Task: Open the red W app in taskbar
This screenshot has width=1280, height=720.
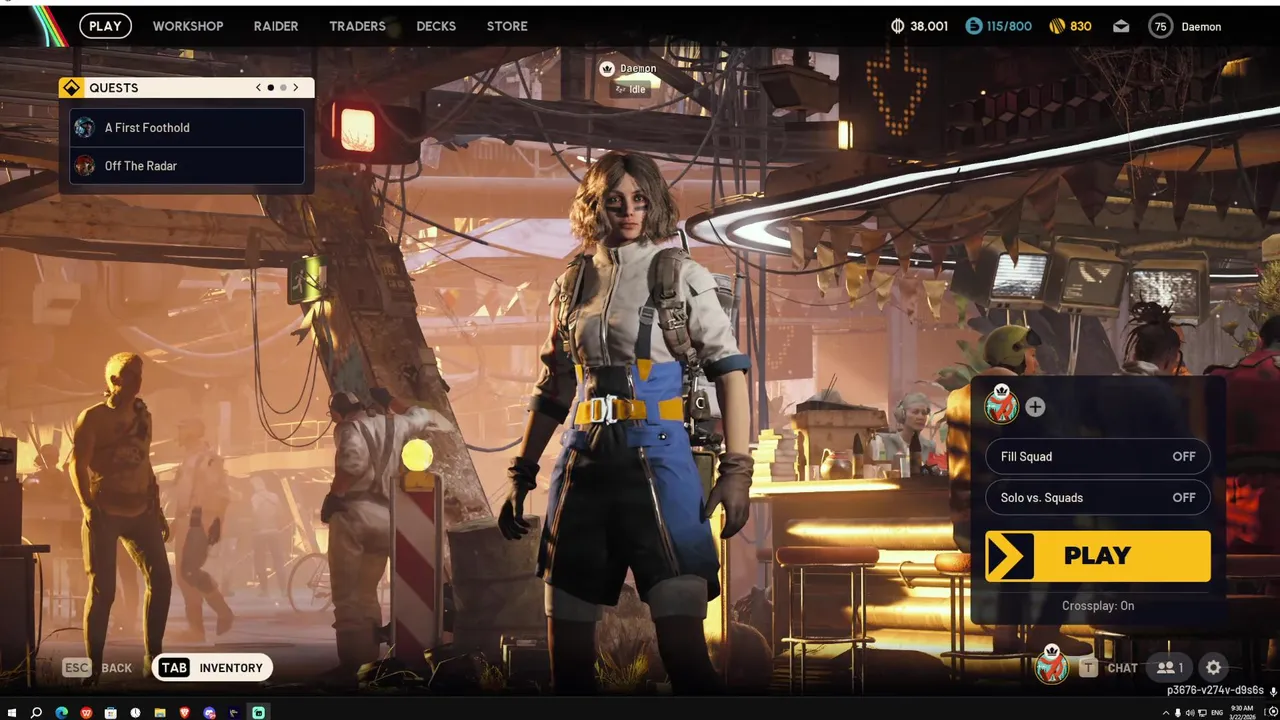Action: 86,713
